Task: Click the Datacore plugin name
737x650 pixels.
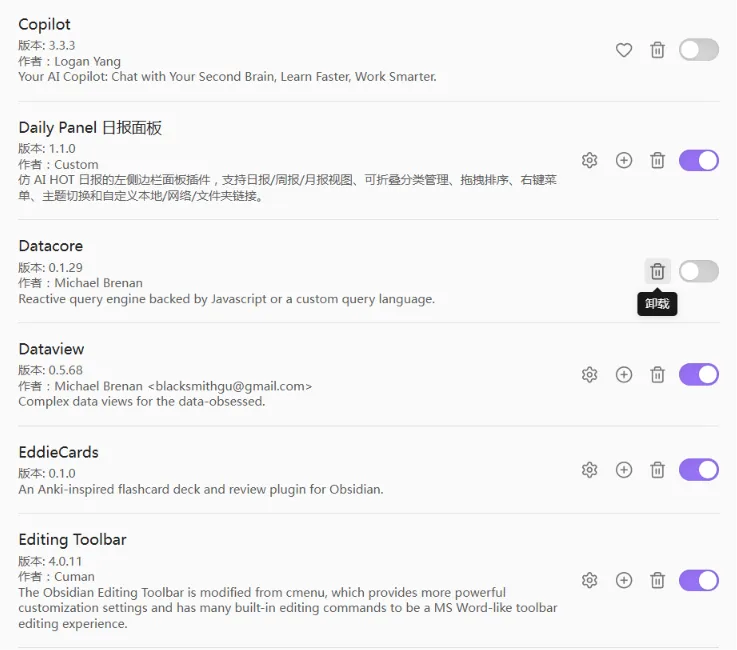Action: 51,246
